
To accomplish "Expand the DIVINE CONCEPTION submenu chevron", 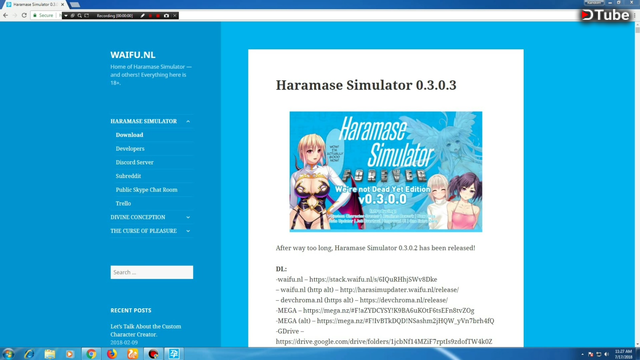I will coord(188,217).
